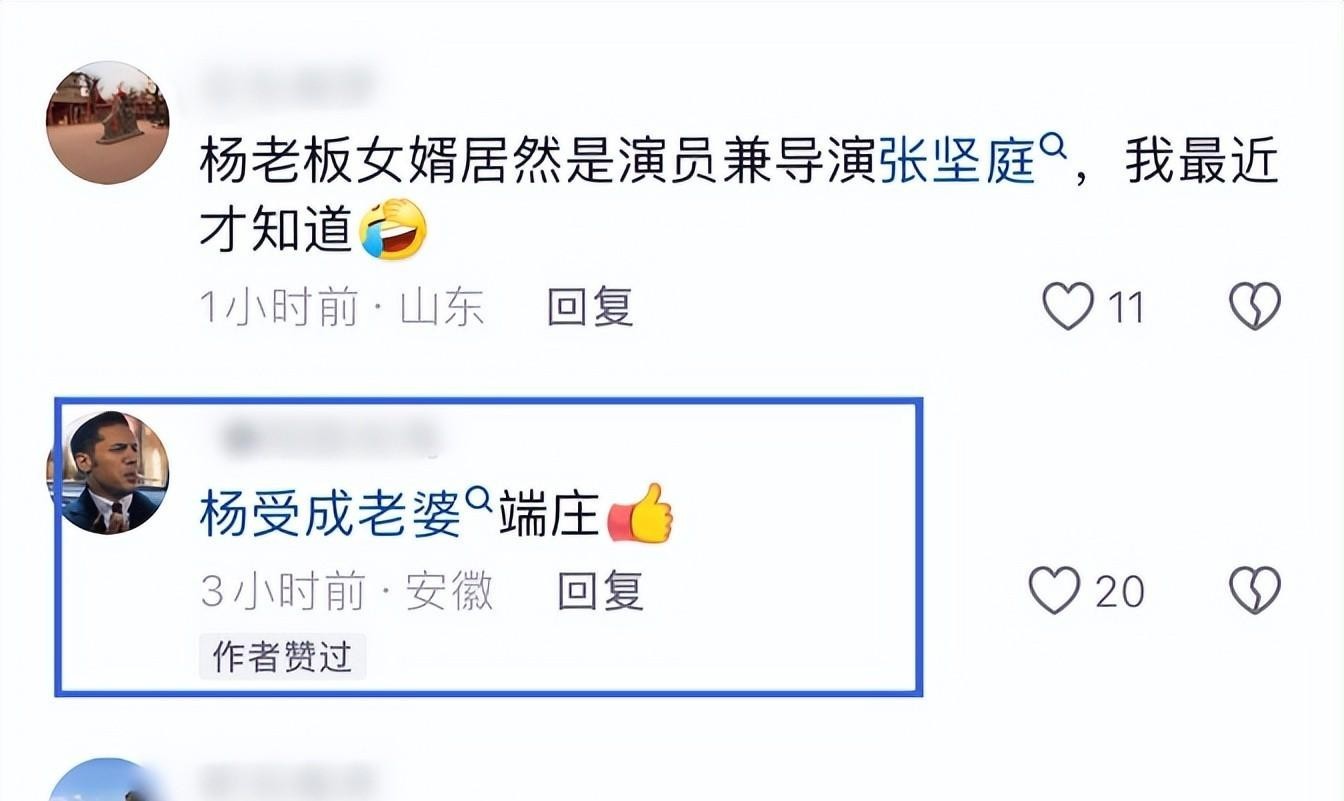Dislike the Shandong comment with broken heart
This screenshot has width=1344, height=801.
coord(1254,307)
